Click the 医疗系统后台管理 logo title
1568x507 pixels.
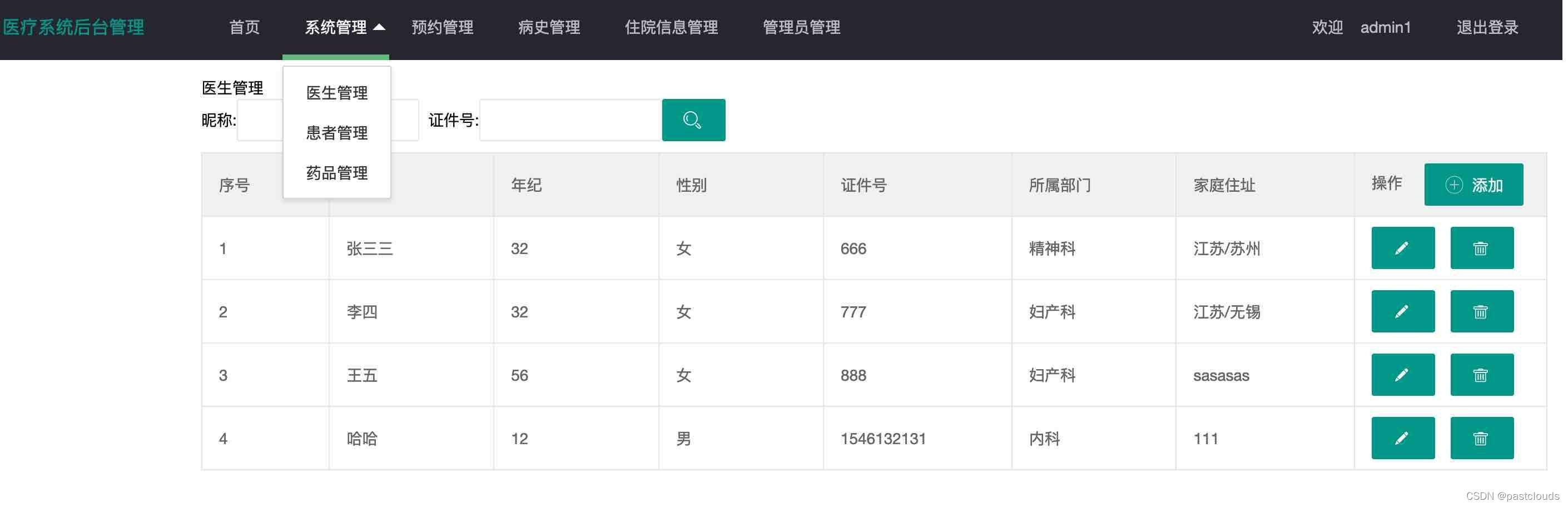73,27
